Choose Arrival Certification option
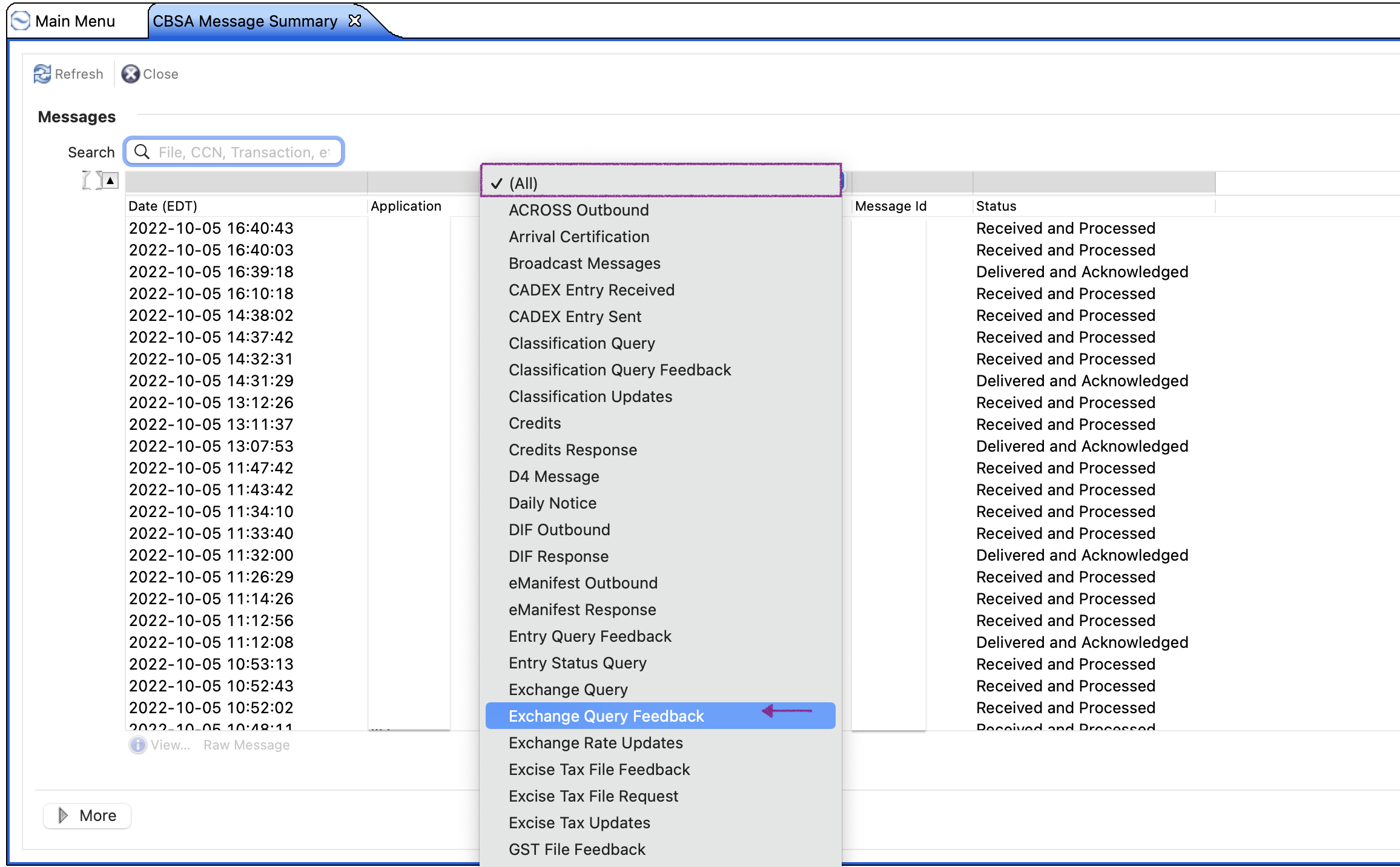 pos(661,237)
